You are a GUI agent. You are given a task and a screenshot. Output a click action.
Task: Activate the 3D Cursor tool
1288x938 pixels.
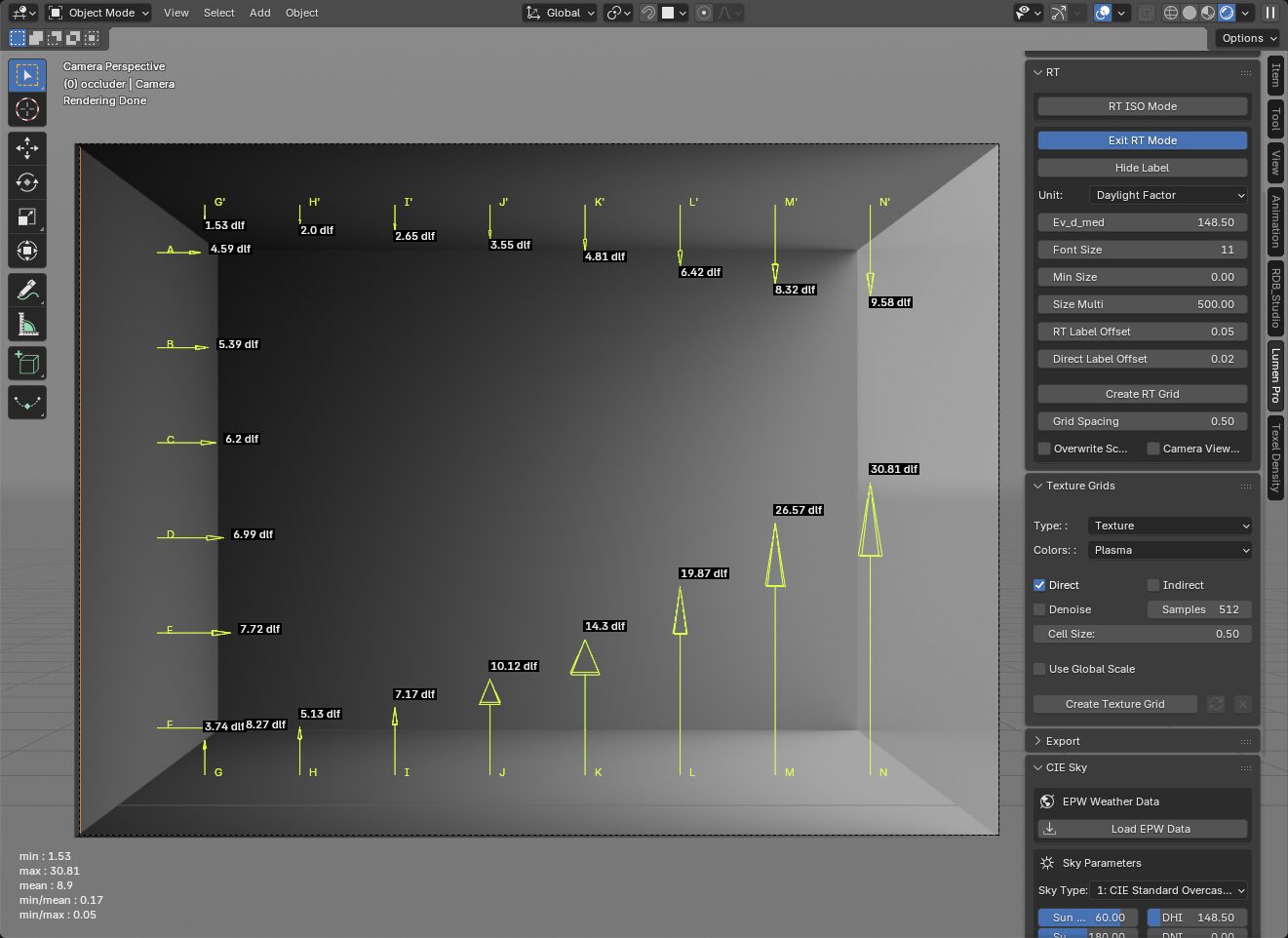pos(27,109)
